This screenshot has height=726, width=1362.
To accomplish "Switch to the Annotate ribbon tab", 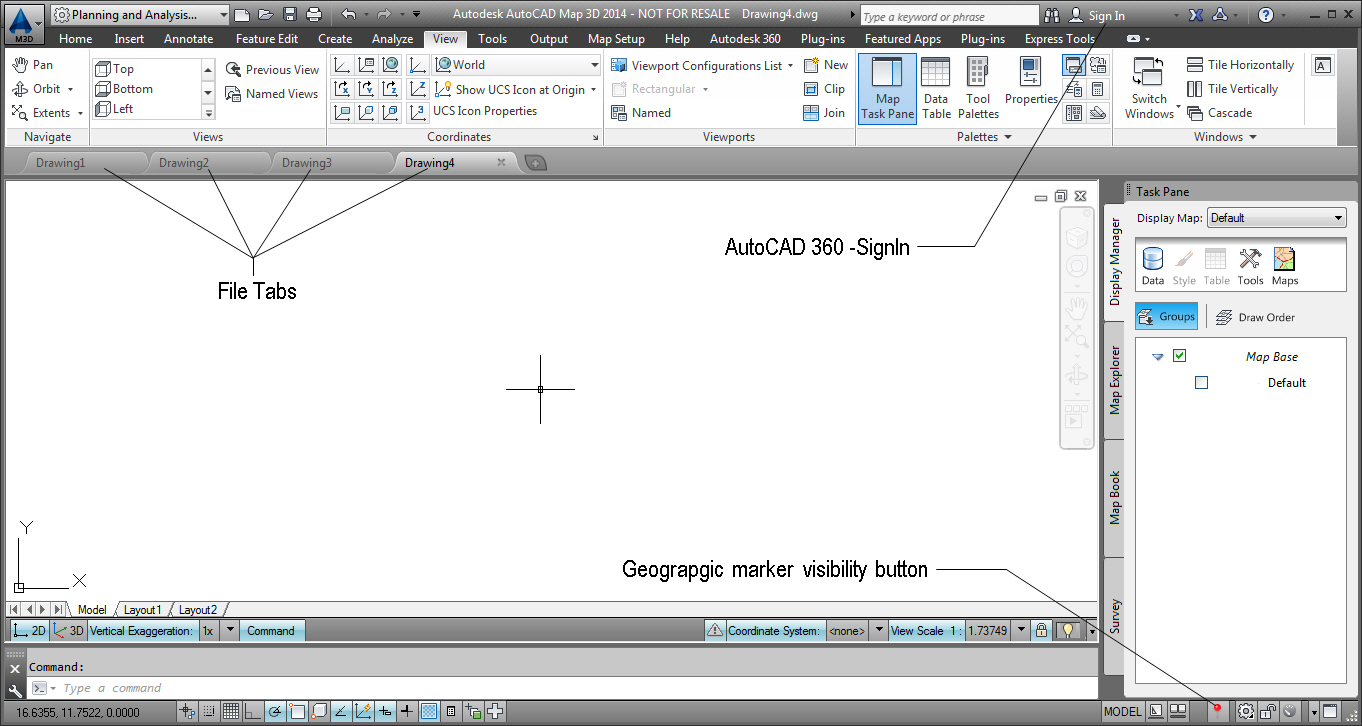I will point(189,39).
